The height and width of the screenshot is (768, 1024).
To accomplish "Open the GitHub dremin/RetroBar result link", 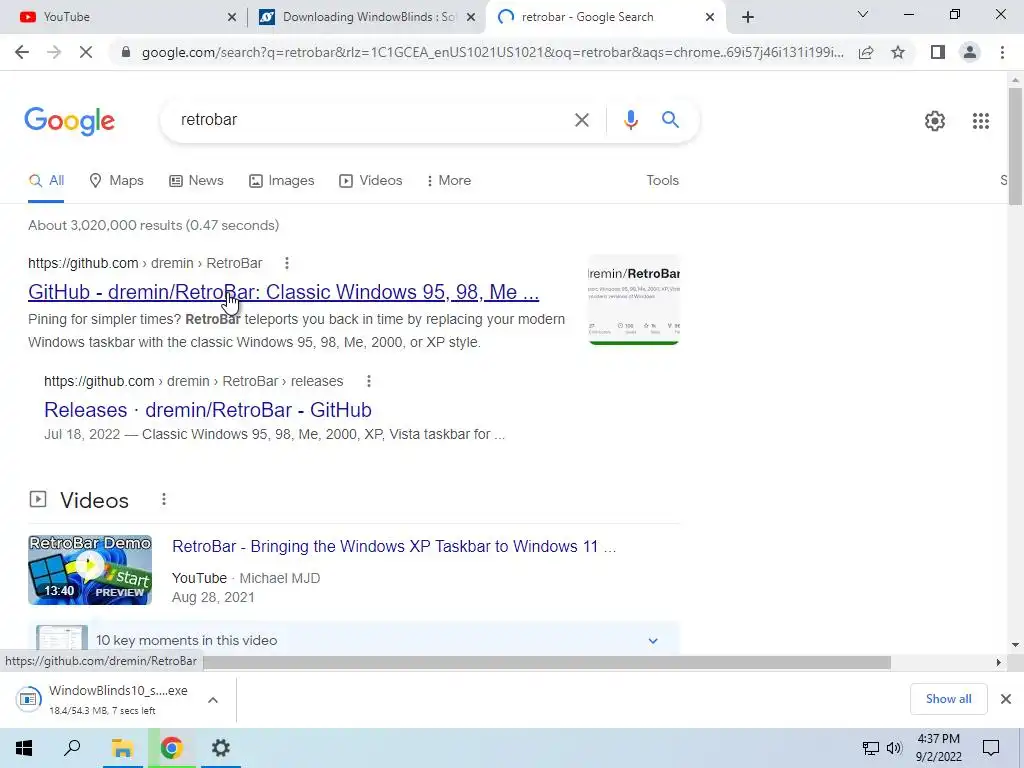I will 283,292.
